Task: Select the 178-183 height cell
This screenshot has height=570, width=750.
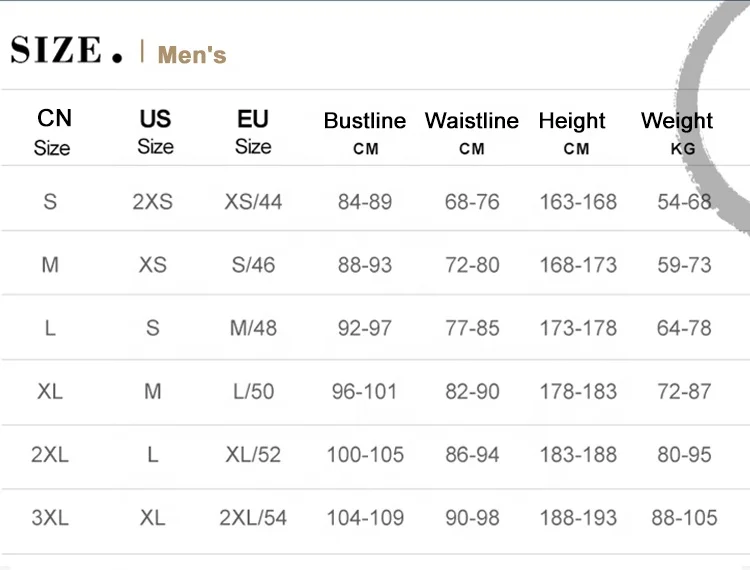Action: click(x=578, y=392)
